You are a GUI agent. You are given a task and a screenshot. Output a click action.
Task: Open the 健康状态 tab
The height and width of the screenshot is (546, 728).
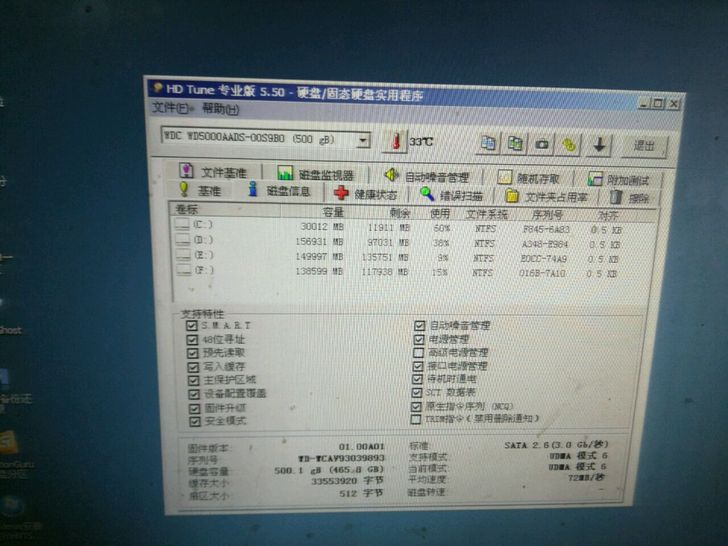point(365,194)
